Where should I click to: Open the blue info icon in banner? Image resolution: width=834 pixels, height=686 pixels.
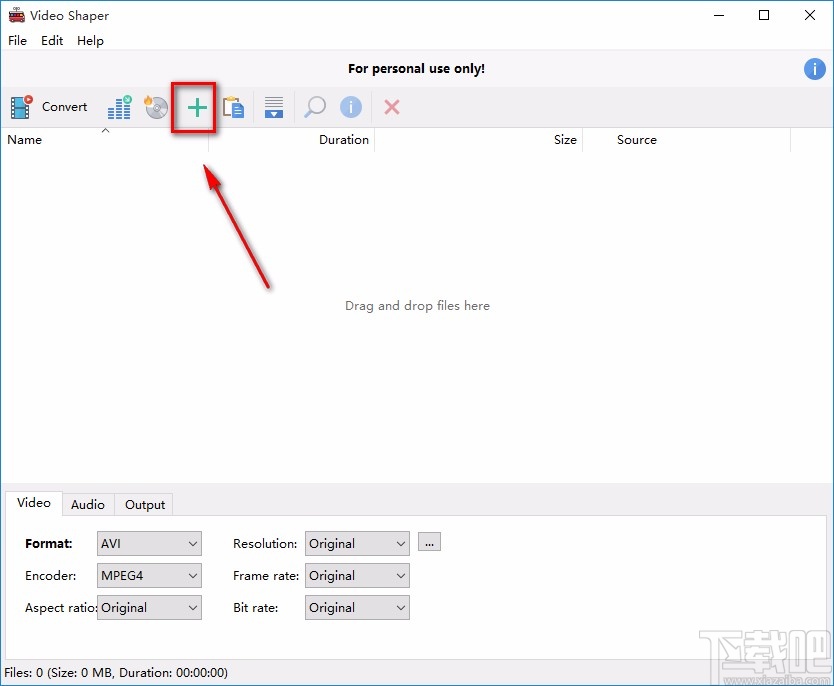point(814,69)
